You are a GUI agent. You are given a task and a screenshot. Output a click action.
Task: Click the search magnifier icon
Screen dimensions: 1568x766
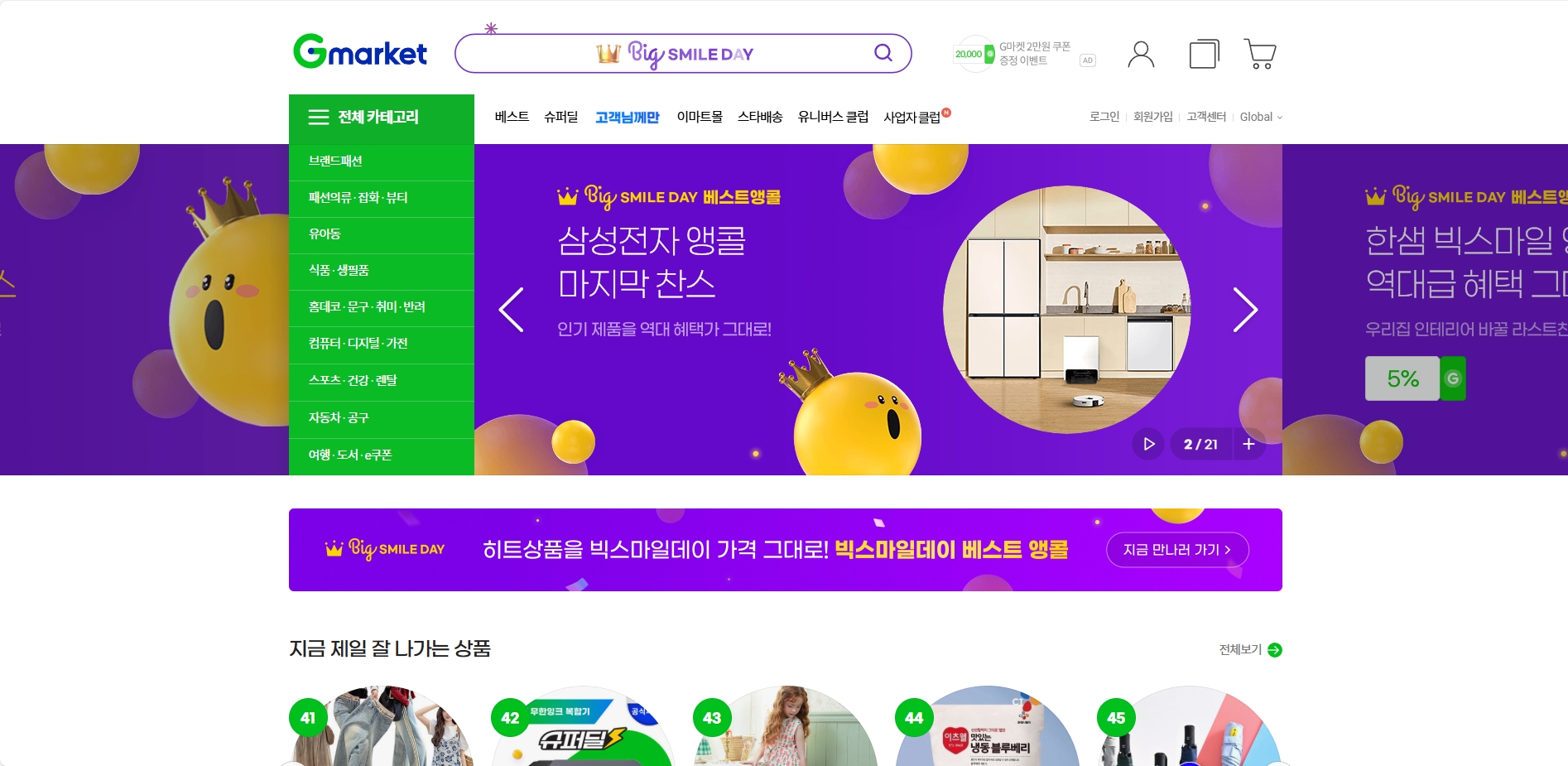coord(883,53)
